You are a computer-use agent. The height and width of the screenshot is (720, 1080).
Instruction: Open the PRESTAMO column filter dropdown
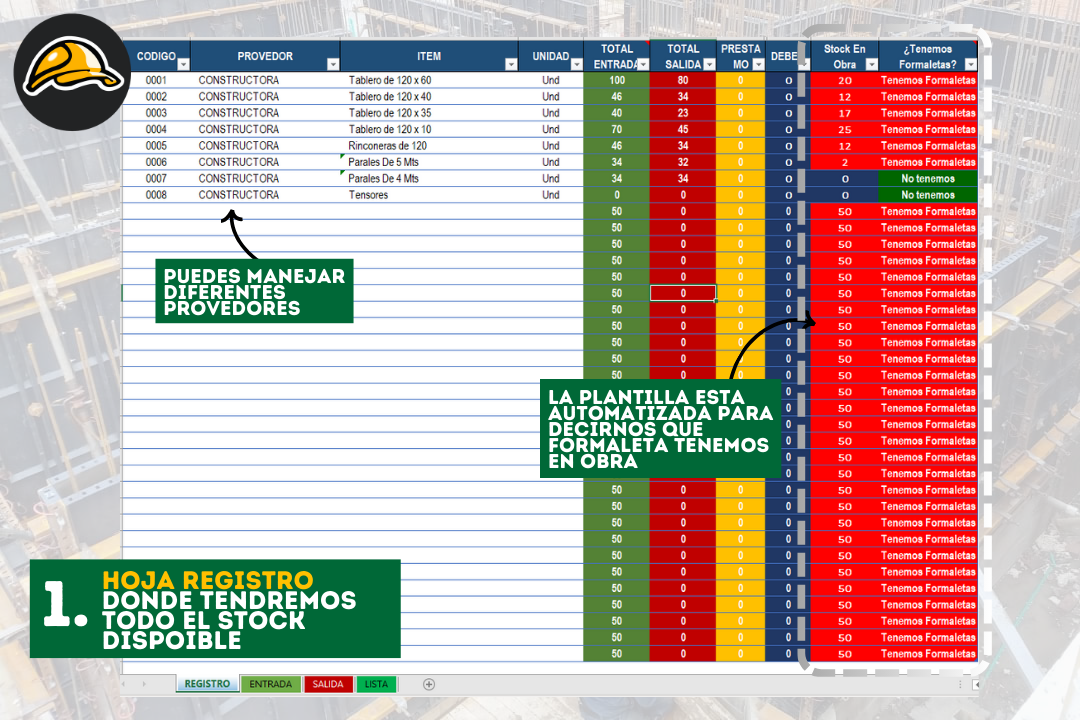coord(758,64)
